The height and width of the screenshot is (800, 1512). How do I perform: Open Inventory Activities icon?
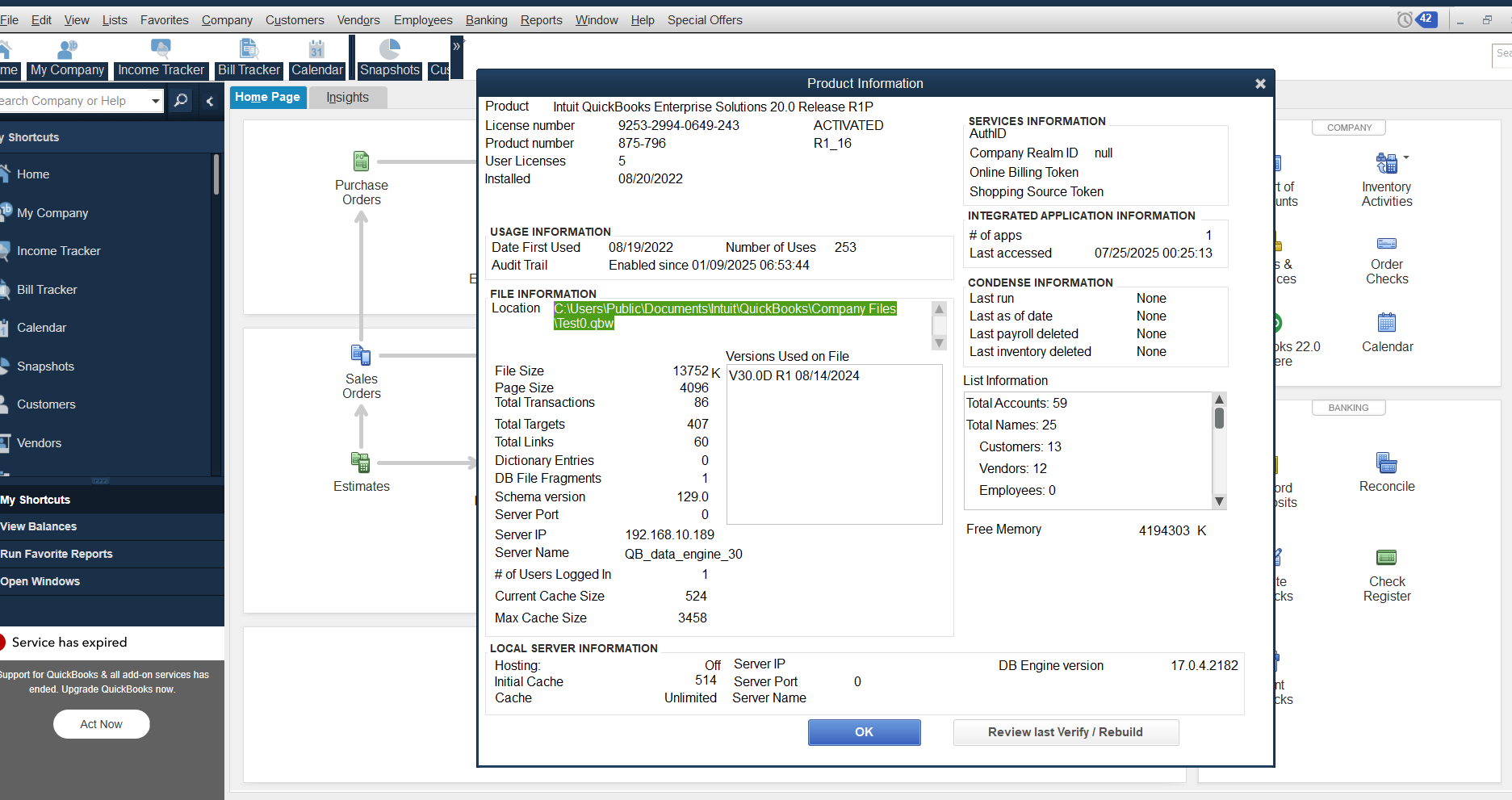1386,164
